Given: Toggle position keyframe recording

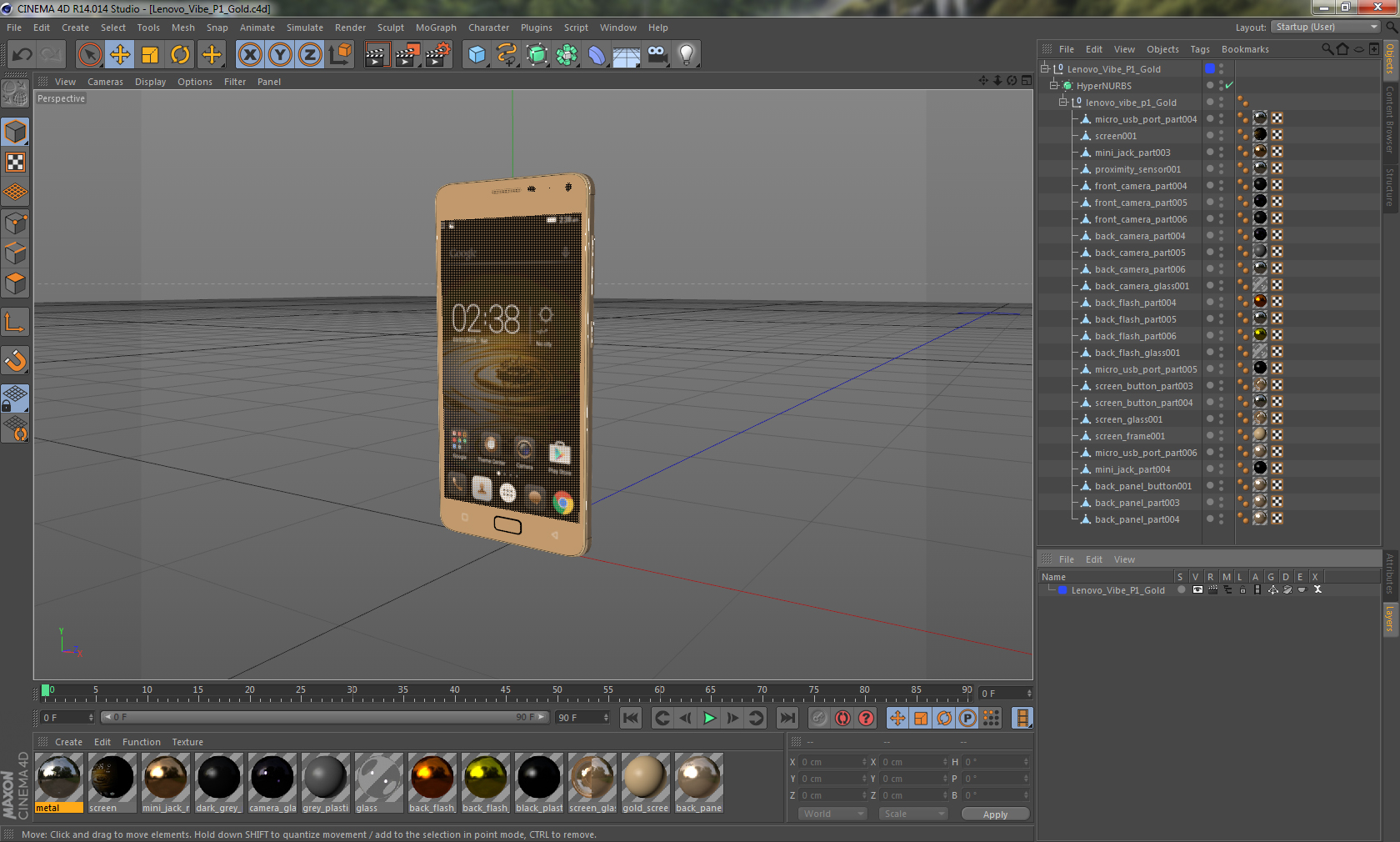Looking at the screenshot, I should (897, 718).
